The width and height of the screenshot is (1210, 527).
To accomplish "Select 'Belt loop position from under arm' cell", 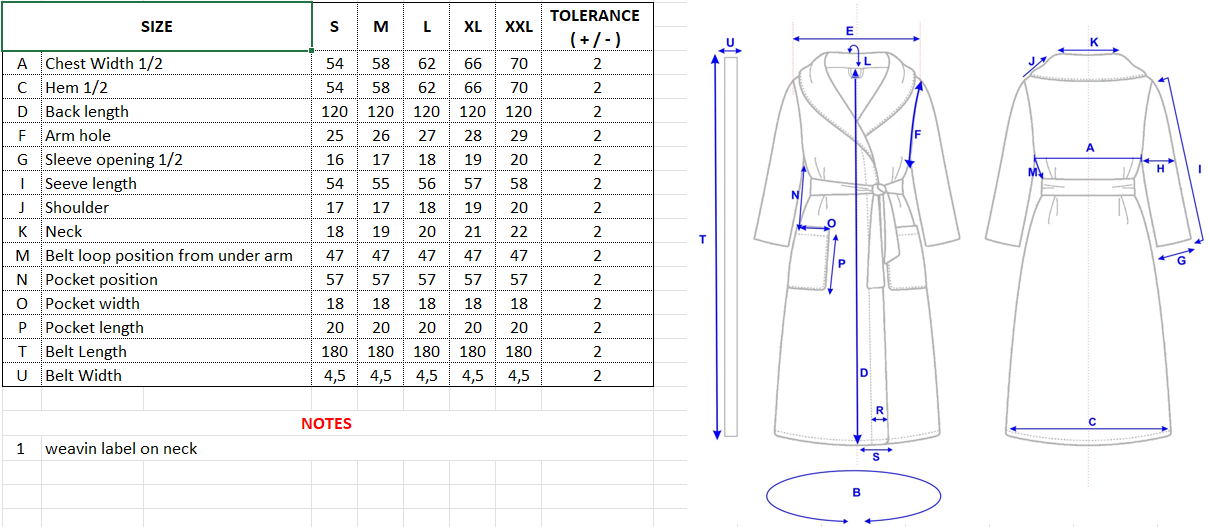I will coord(177,255).
